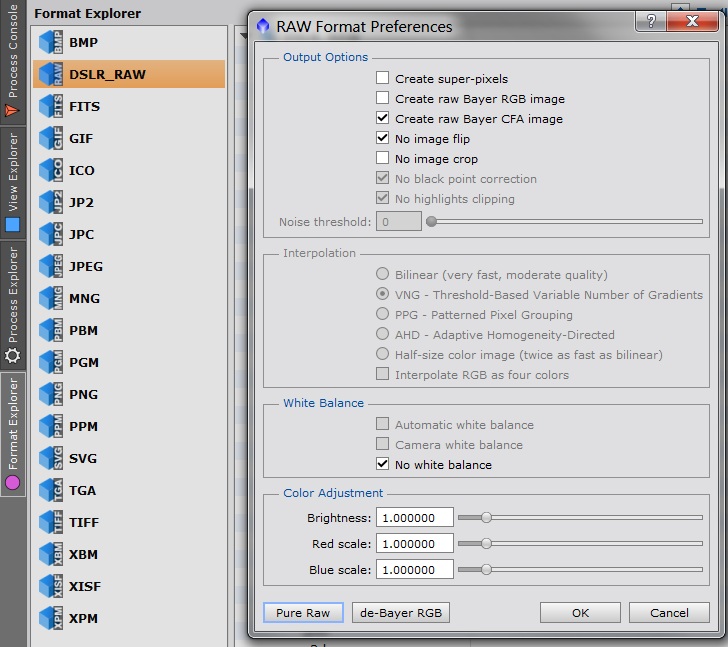Open the Format Explorer side tab
This screenshot has height=647, width=728.
tap(13, 434)
